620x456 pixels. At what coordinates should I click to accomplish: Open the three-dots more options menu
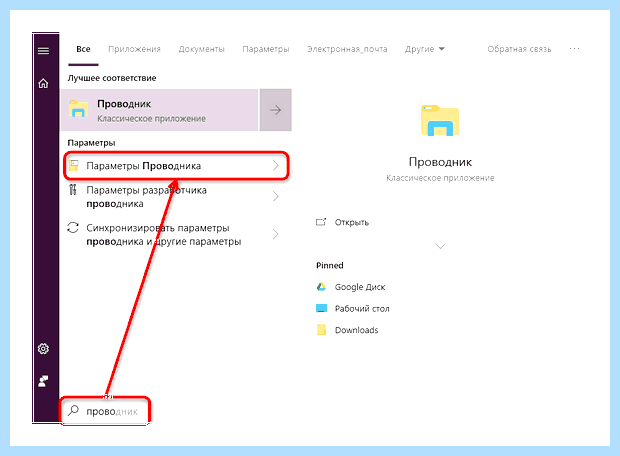pyautogui.click(x=575, y=49)
